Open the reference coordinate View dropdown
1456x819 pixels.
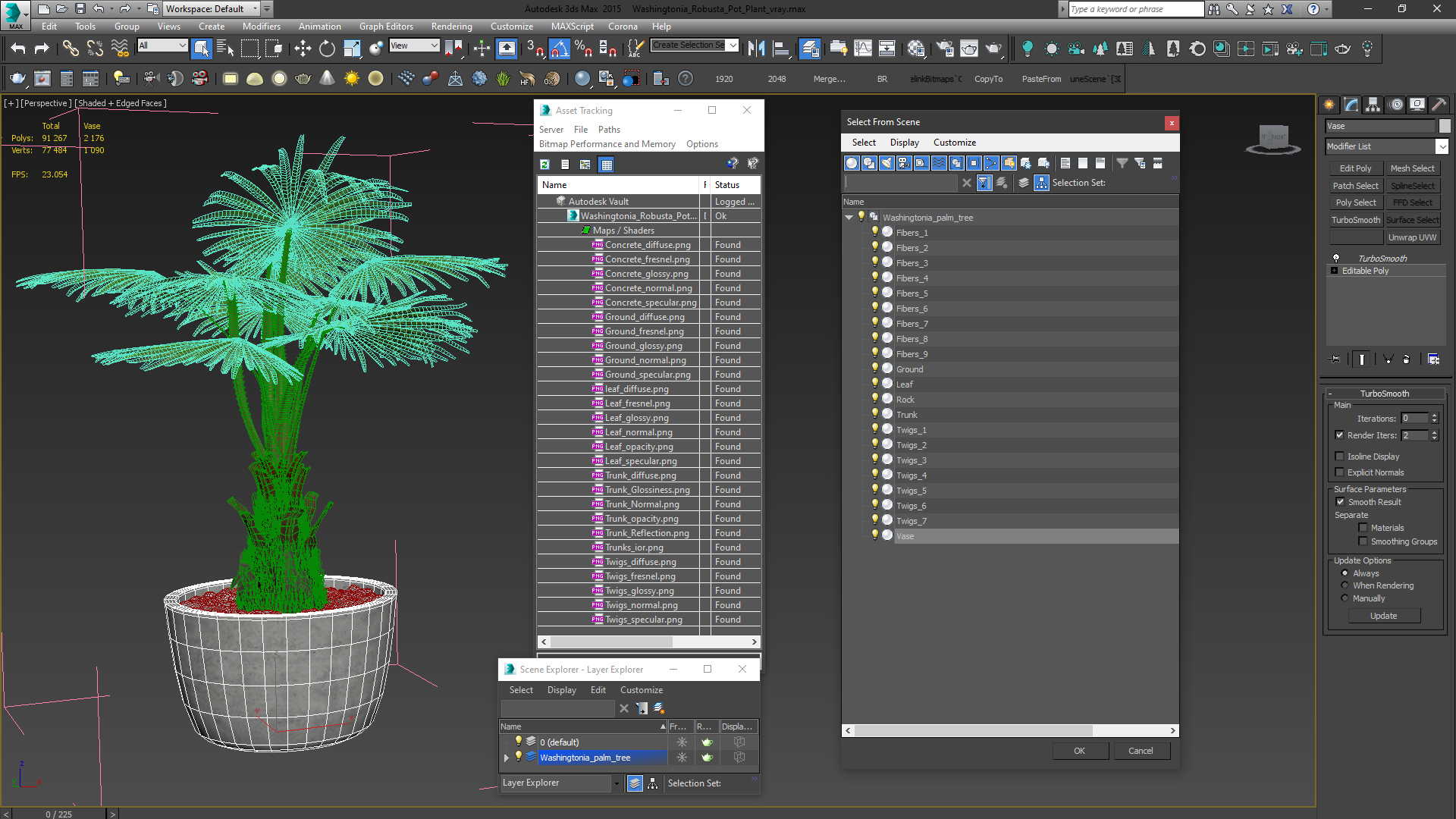tap(414, 45)
